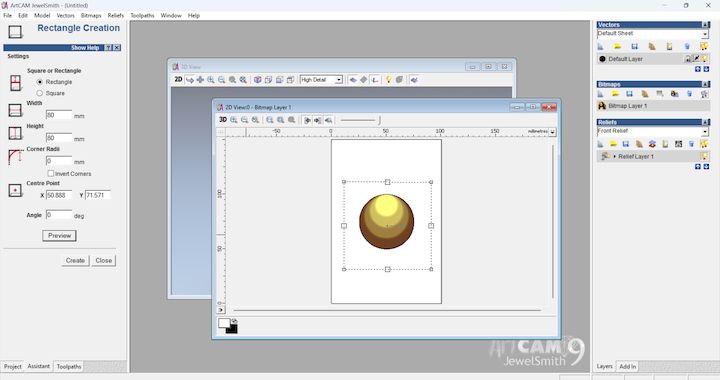Switch to 2D view from 3D View toolbar
The height and width of the screenshot is (380, 720).
(178, 79)
